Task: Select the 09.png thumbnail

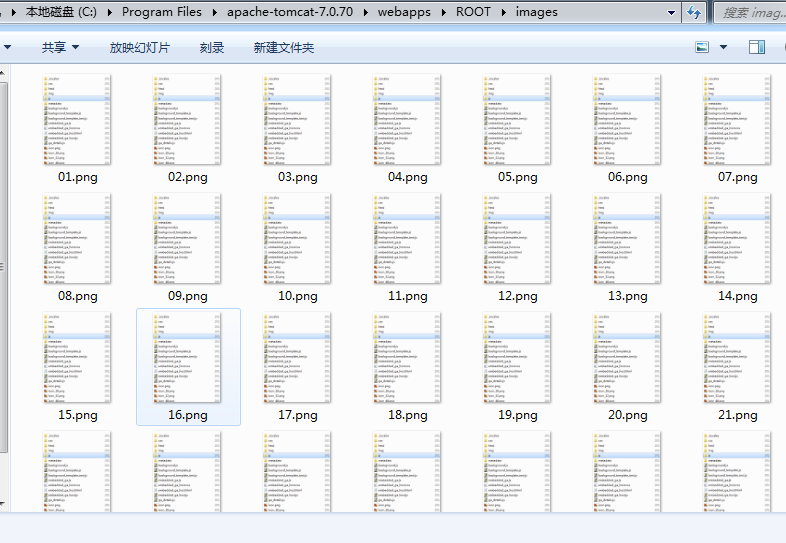Action: point(187,239)
